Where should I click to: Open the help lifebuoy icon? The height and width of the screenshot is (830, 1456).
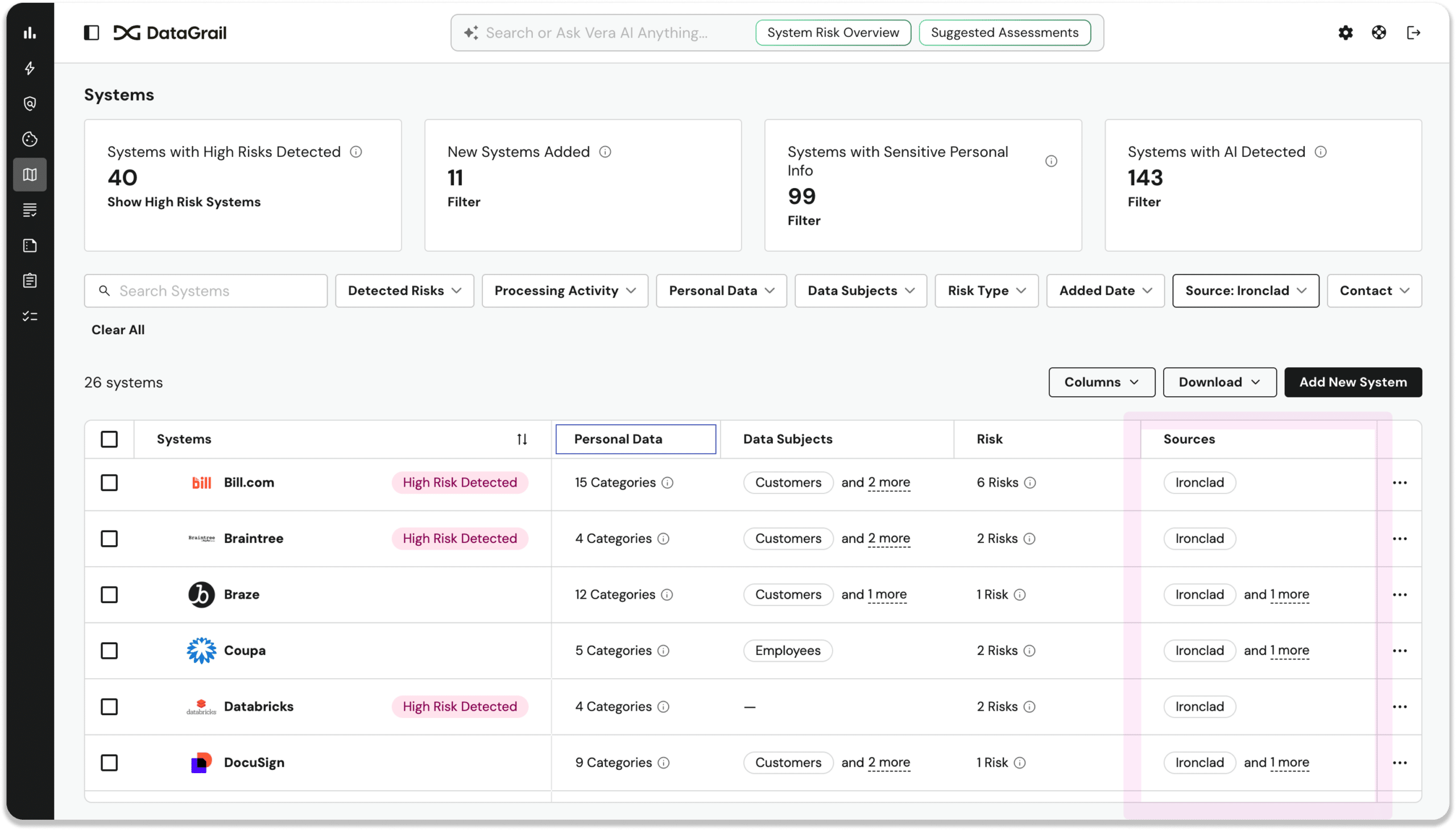[1379, 33]
